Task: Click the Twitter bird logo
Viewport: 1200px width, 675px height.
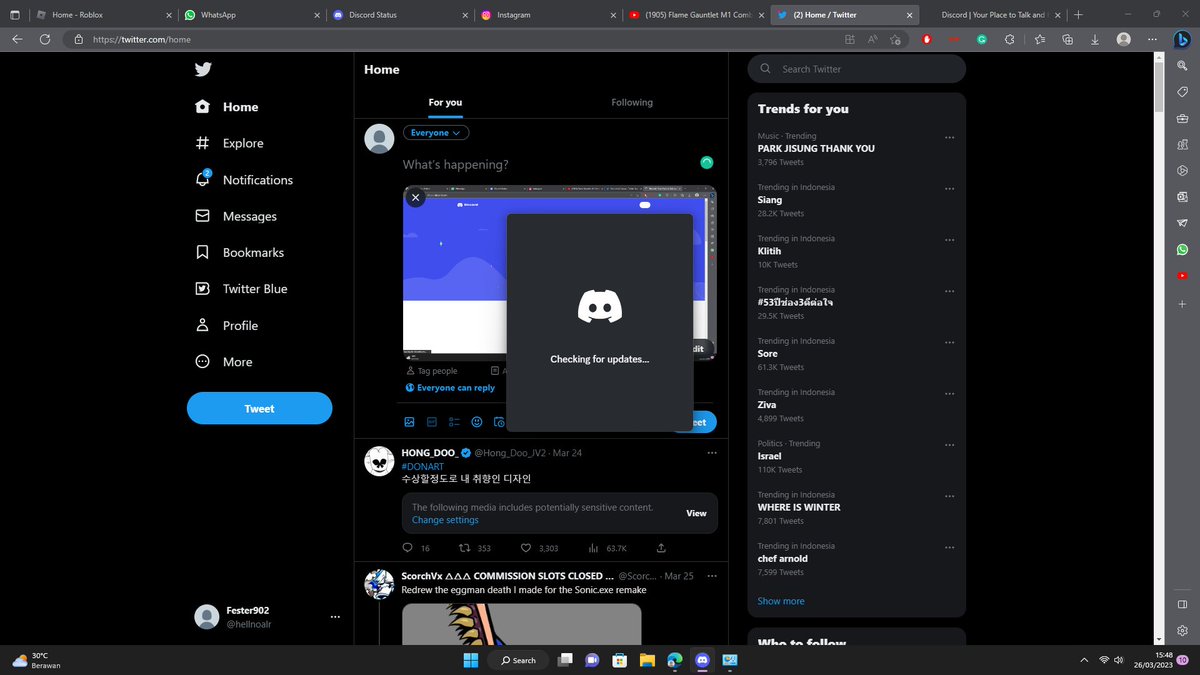Action: tap(203, 69)
